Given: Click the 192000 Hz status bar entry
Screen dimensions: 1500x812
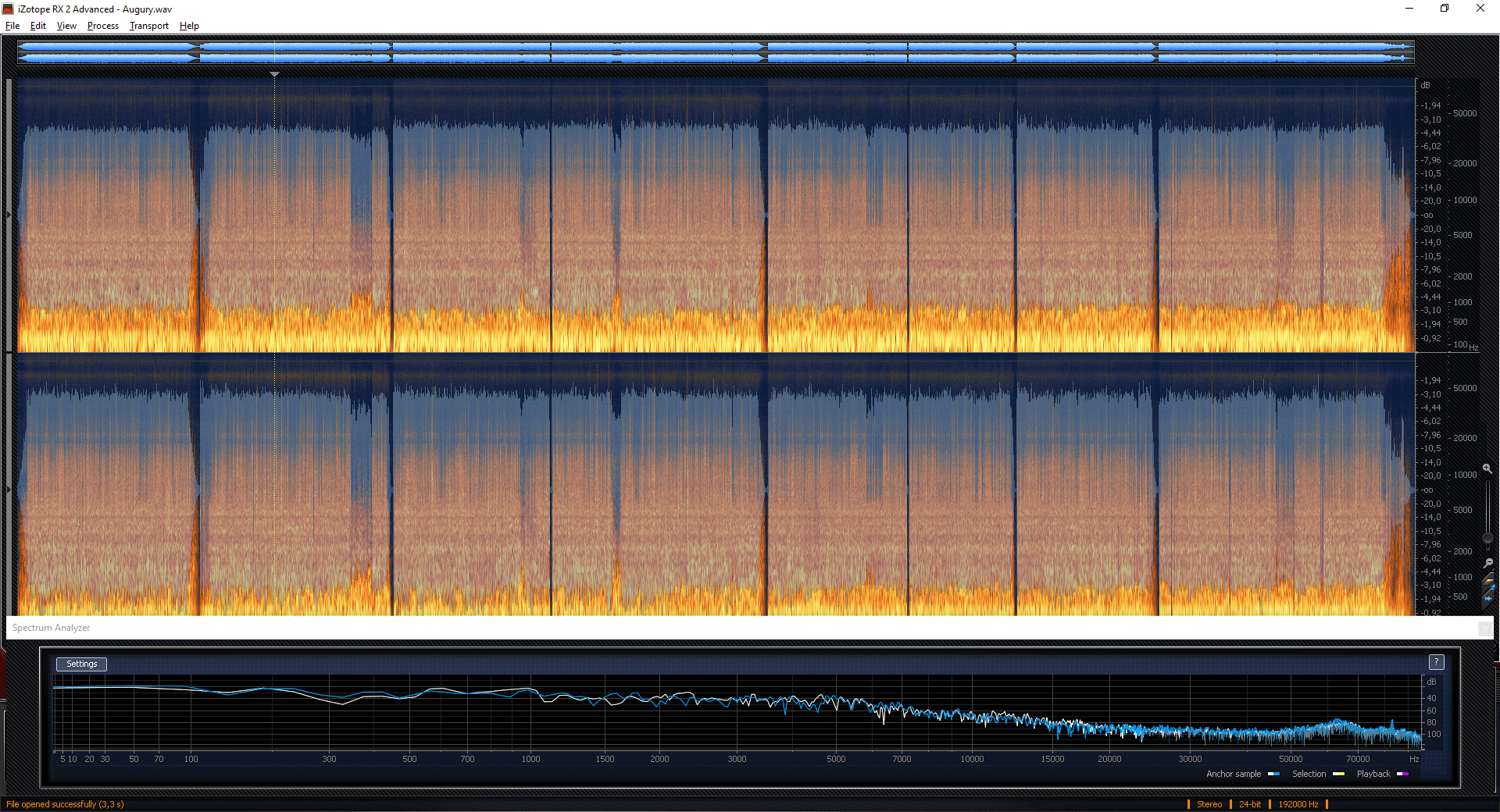Looking at the screenshot, I should [1298, 804].
